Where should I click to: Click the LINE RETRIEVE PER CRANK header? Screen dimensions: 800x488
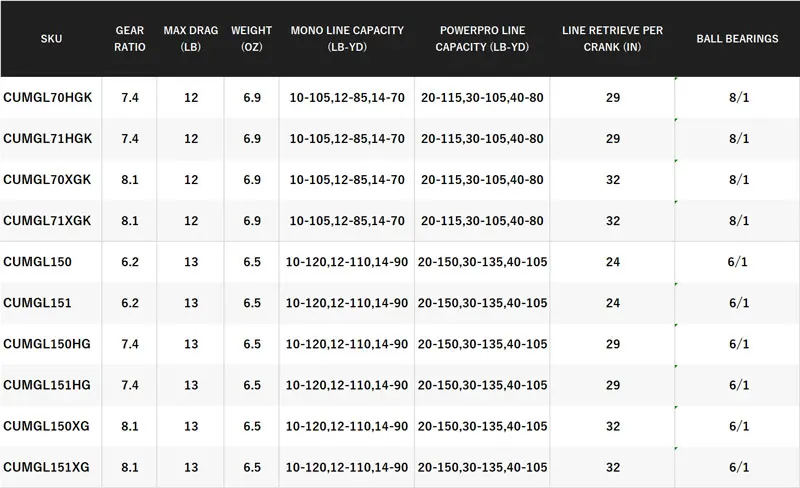point(612,39)
